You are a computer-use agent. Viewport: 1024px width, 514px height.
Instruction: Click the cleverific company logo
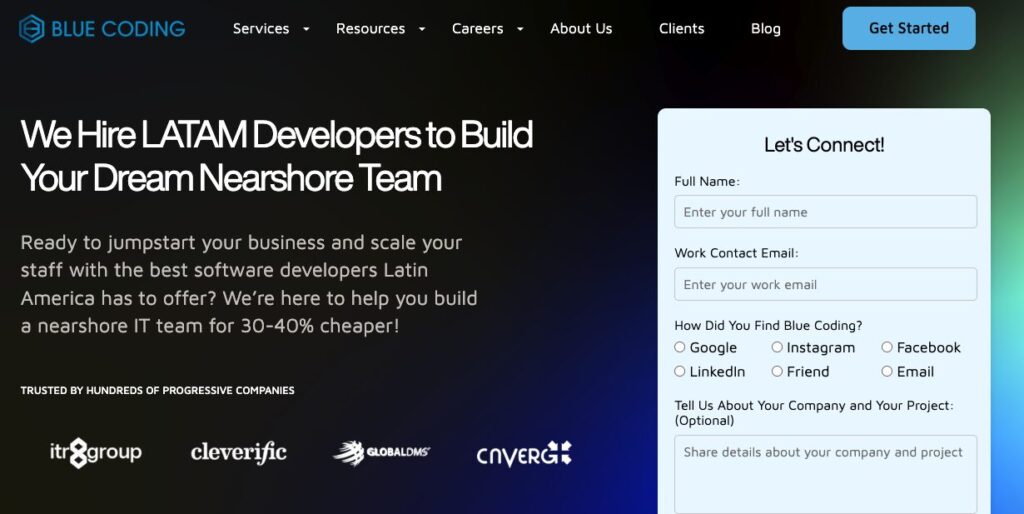[x=239, y=453]
